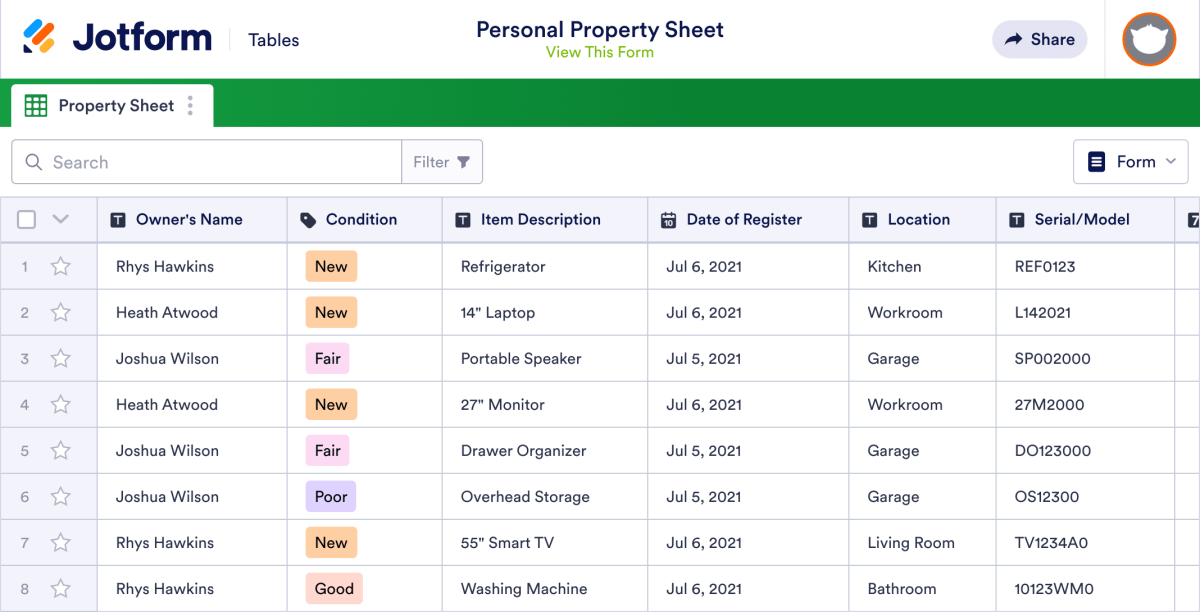Click inside the Search field
This screenshot has width=1200, height=612.
(x=150, y=161)
